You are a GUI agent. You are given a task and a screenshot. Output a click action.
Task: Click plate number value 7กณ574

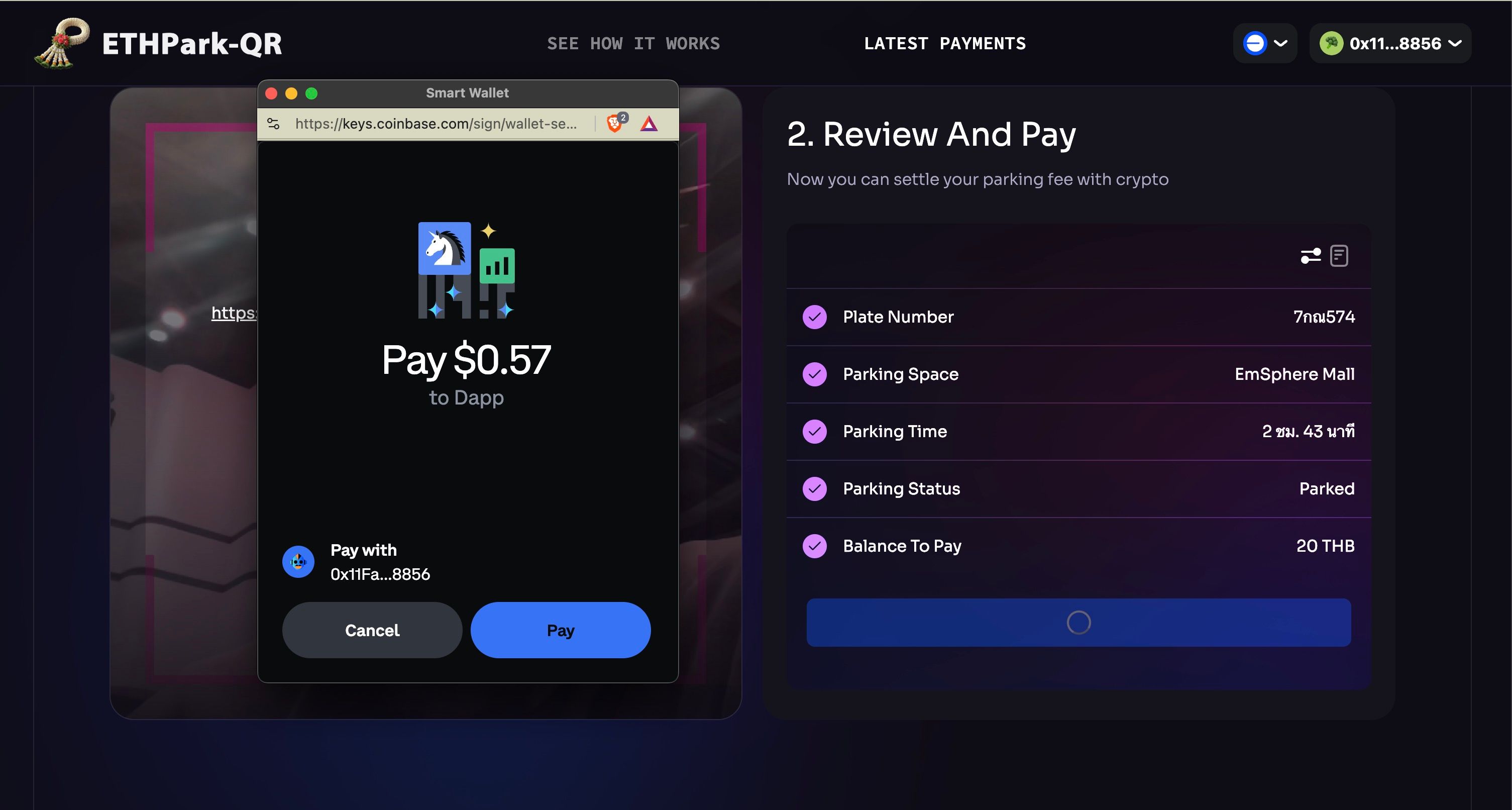coord(1324,317)
